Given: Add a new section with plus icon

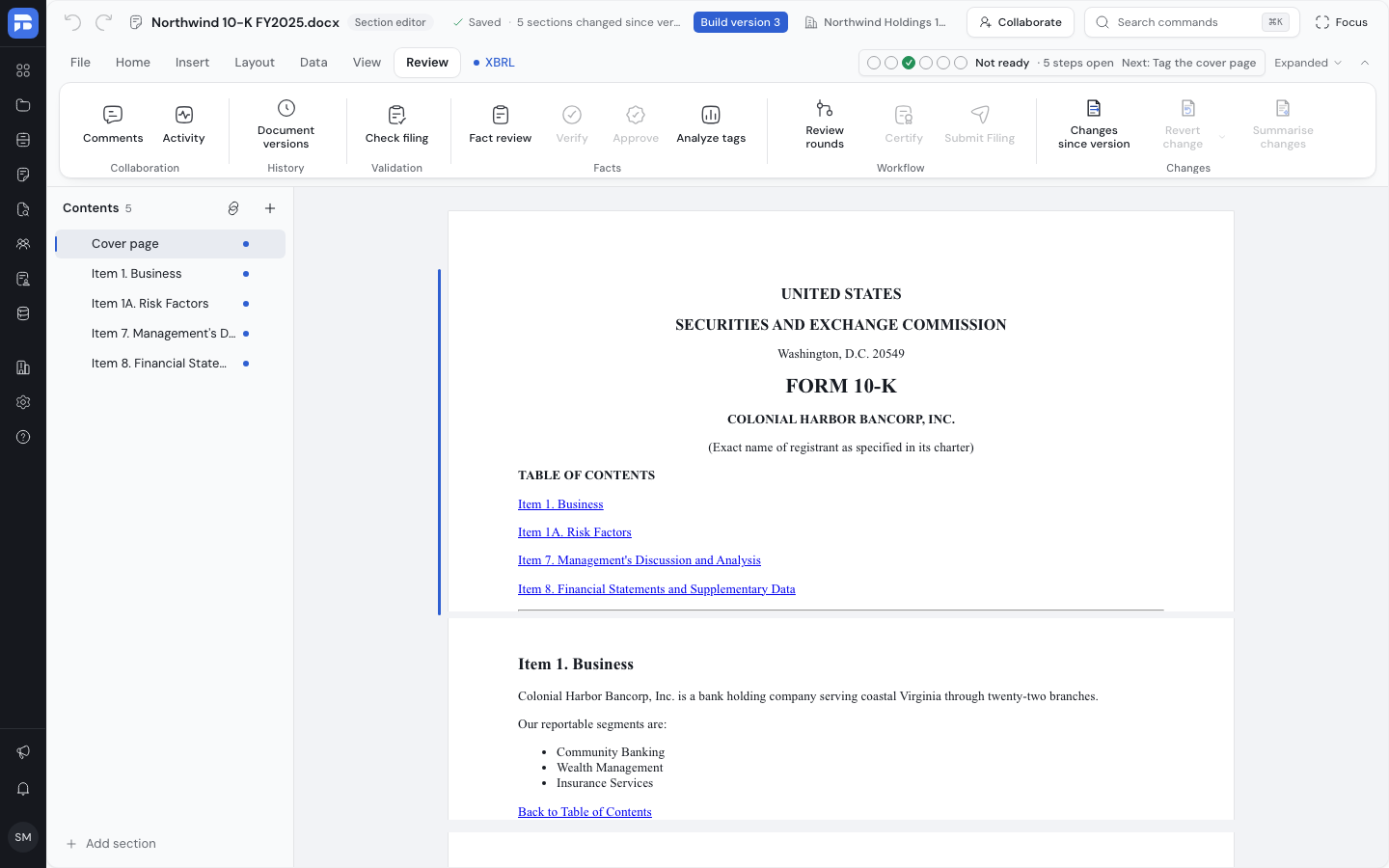Looking at the screenshot, I should pyautogui.click(x=270, y=208).
